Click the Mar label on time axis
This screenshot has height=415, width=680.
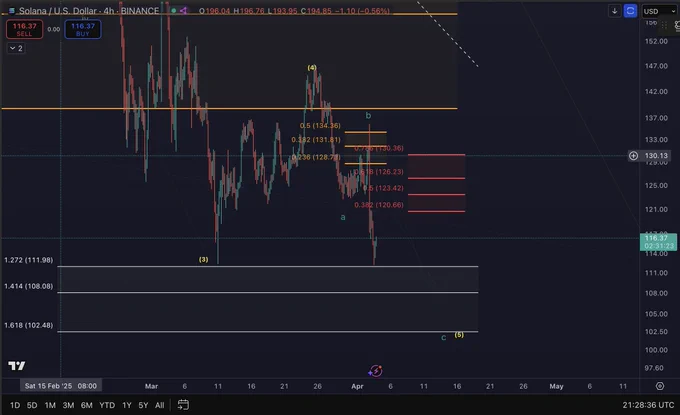tap(151, 386)
